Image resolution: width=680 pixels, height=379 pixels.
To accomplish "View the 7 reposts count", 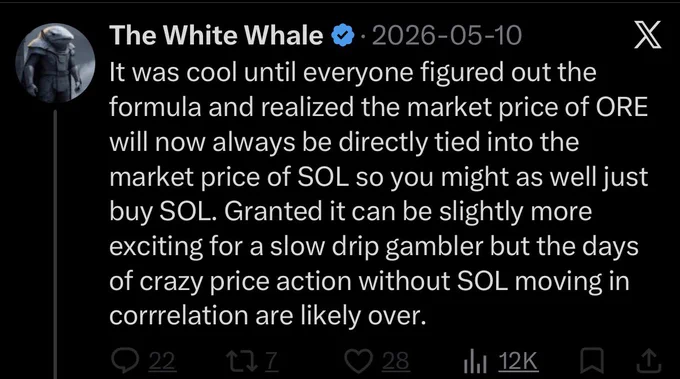I will [x=271, y=361].
